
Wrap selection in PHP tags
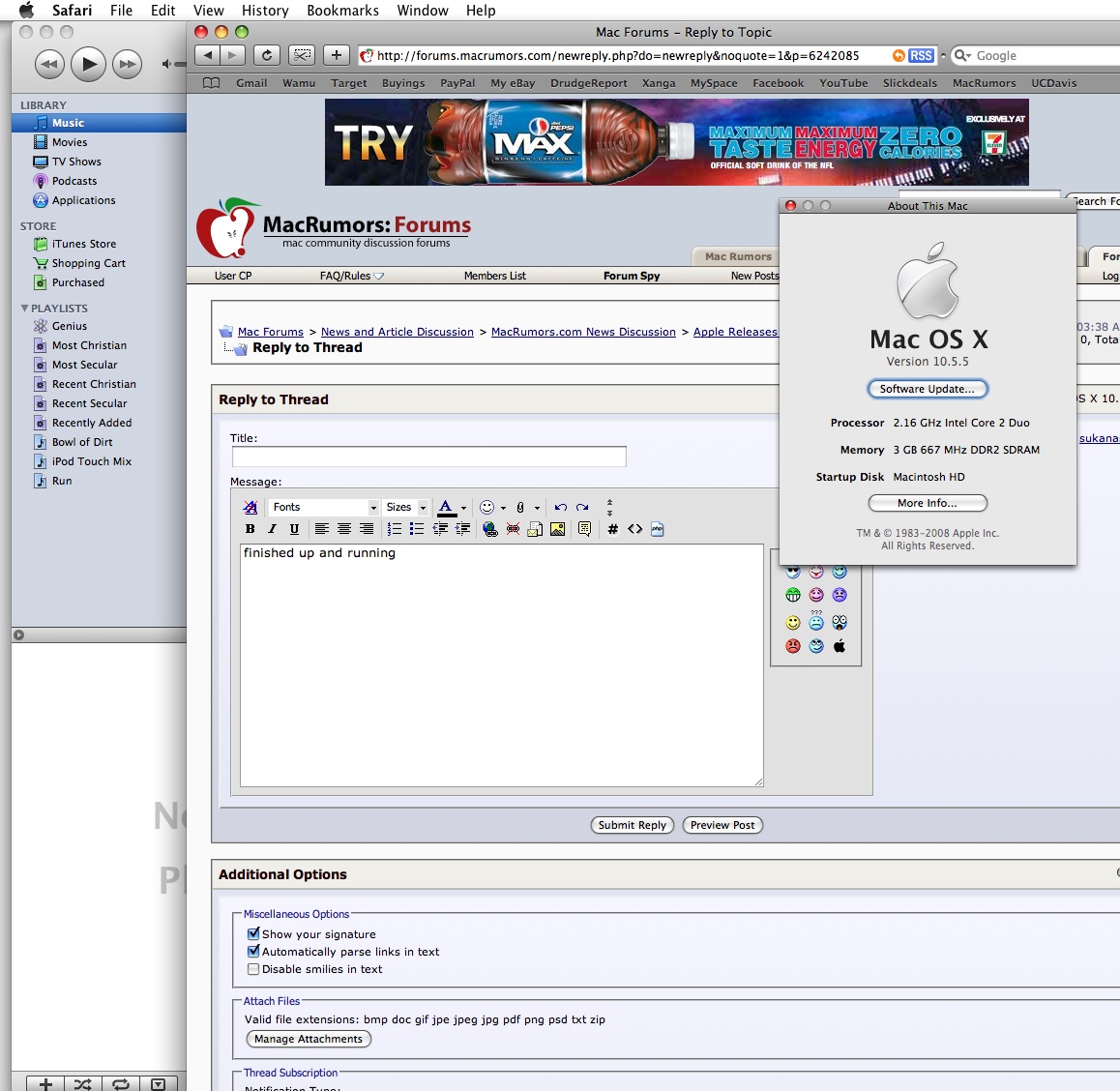click(x=658, y=529)
